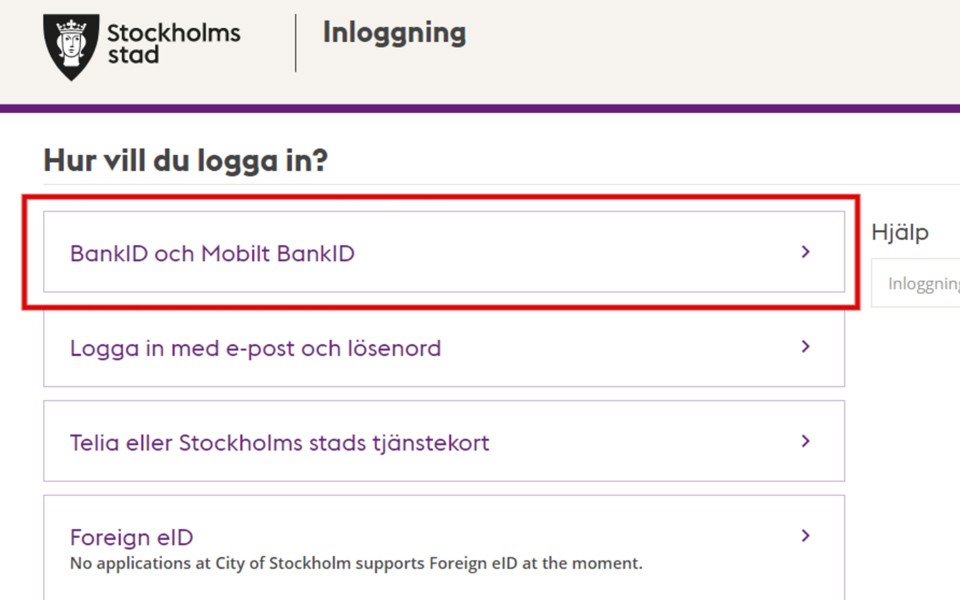This screenshot has height=600, width=960.
Task: Click the 'Hur vill du logga in?' heading
Action: coord(186,160)
